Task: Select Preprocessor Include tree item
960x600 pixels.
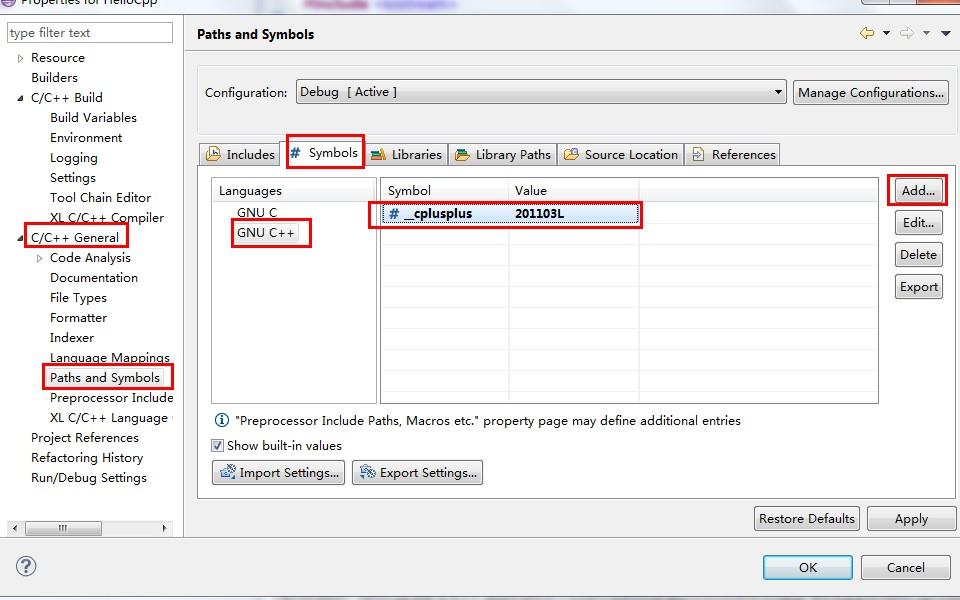Action: coord(111,398)
